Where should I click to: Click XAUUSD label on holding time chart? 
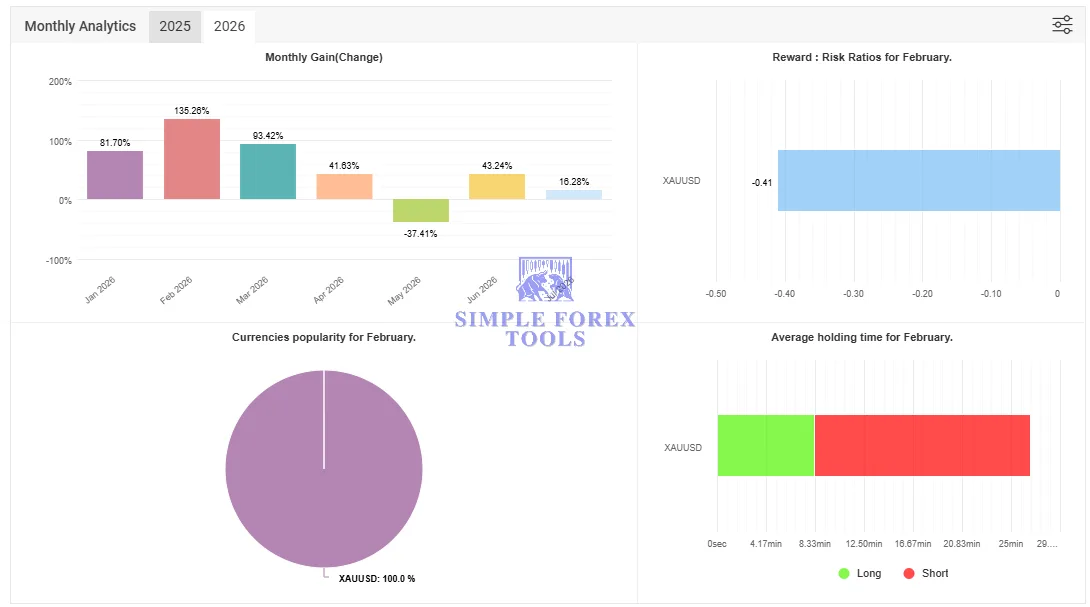683,448
